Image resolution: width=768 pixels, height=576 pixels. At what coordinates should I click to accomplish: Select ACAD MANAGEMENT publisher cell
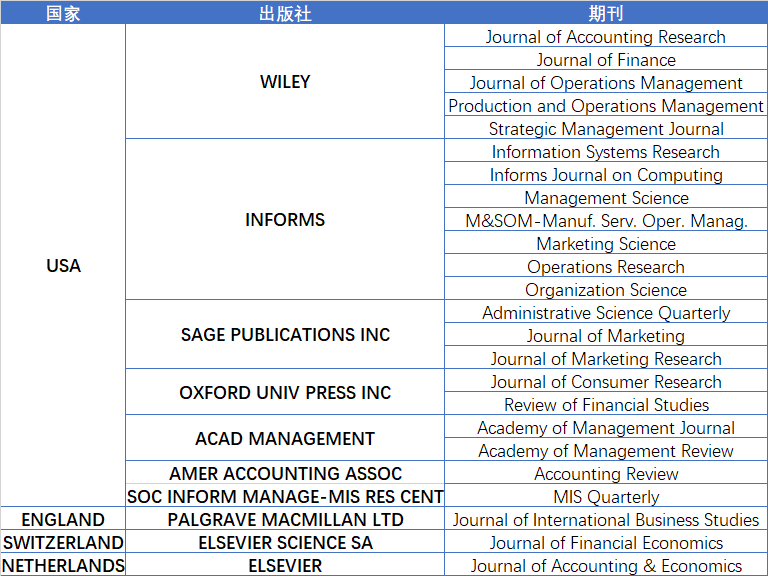tap(285, 438)
